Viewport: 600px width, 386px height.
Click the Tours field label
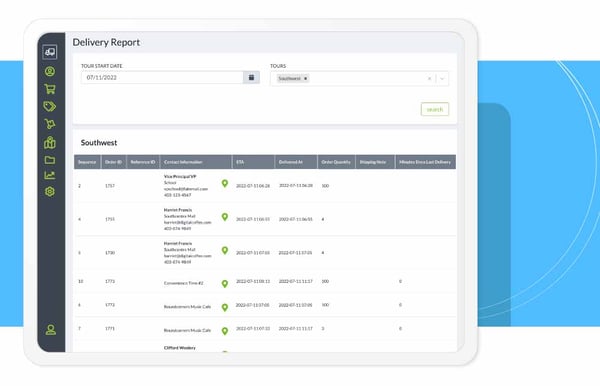[278, 66]
